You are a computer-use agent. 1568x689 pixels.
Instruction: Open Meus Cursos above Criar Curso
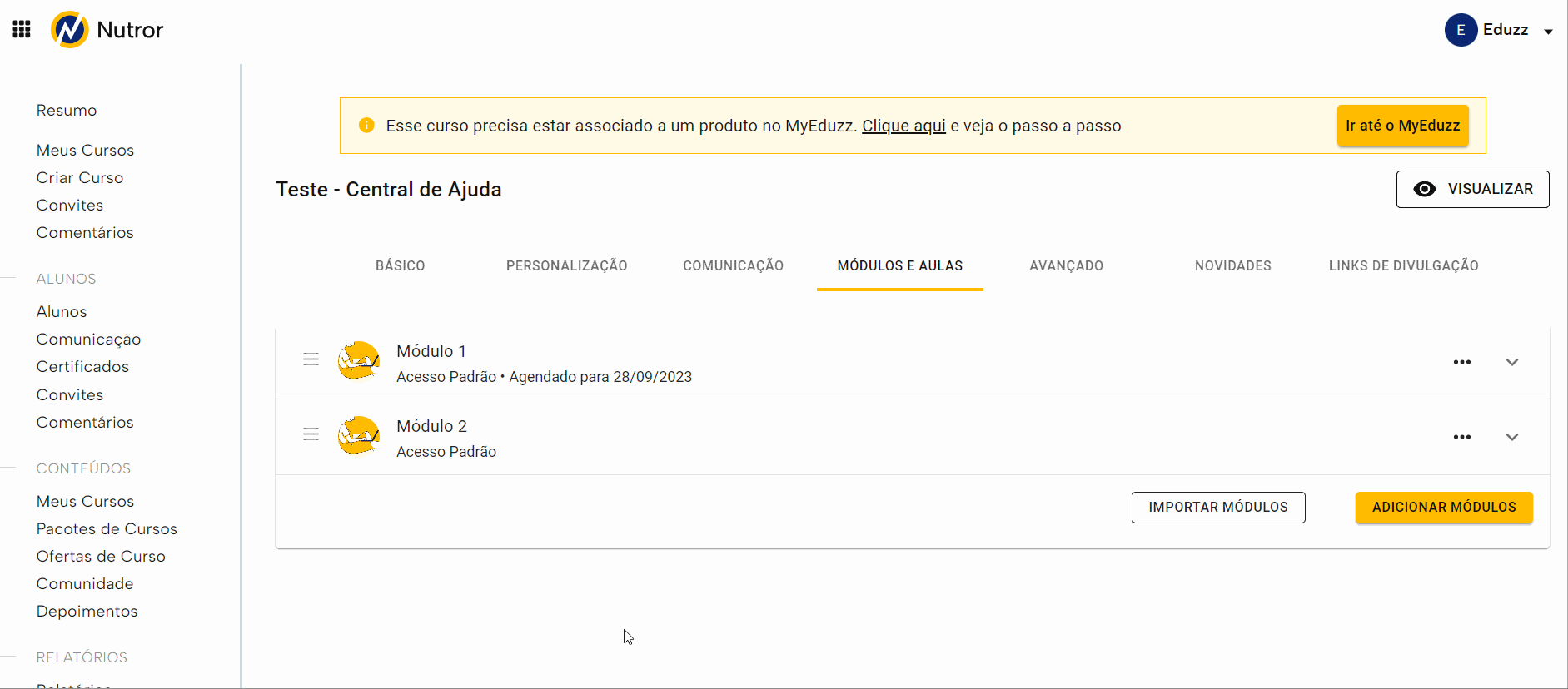click(x=85, y=151)
